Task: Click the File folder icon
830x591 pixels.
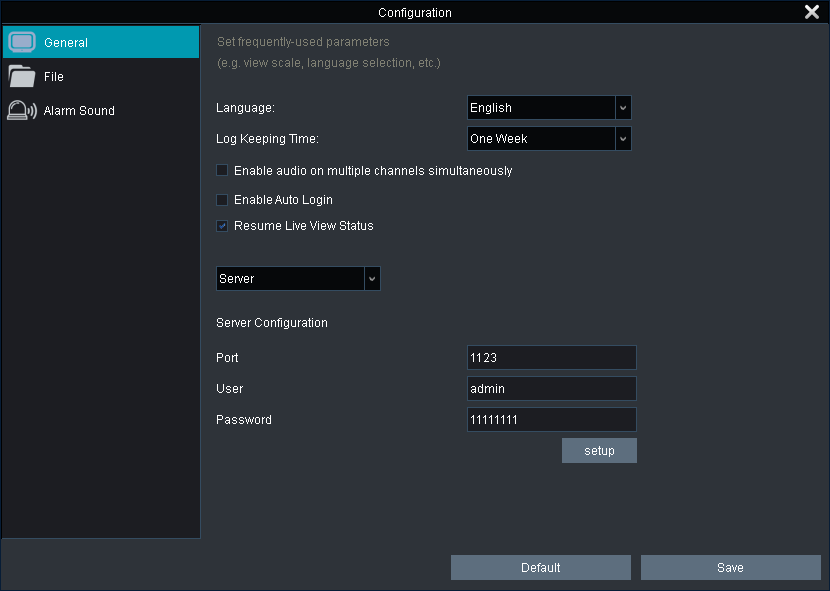Action: tap(21, 77)
